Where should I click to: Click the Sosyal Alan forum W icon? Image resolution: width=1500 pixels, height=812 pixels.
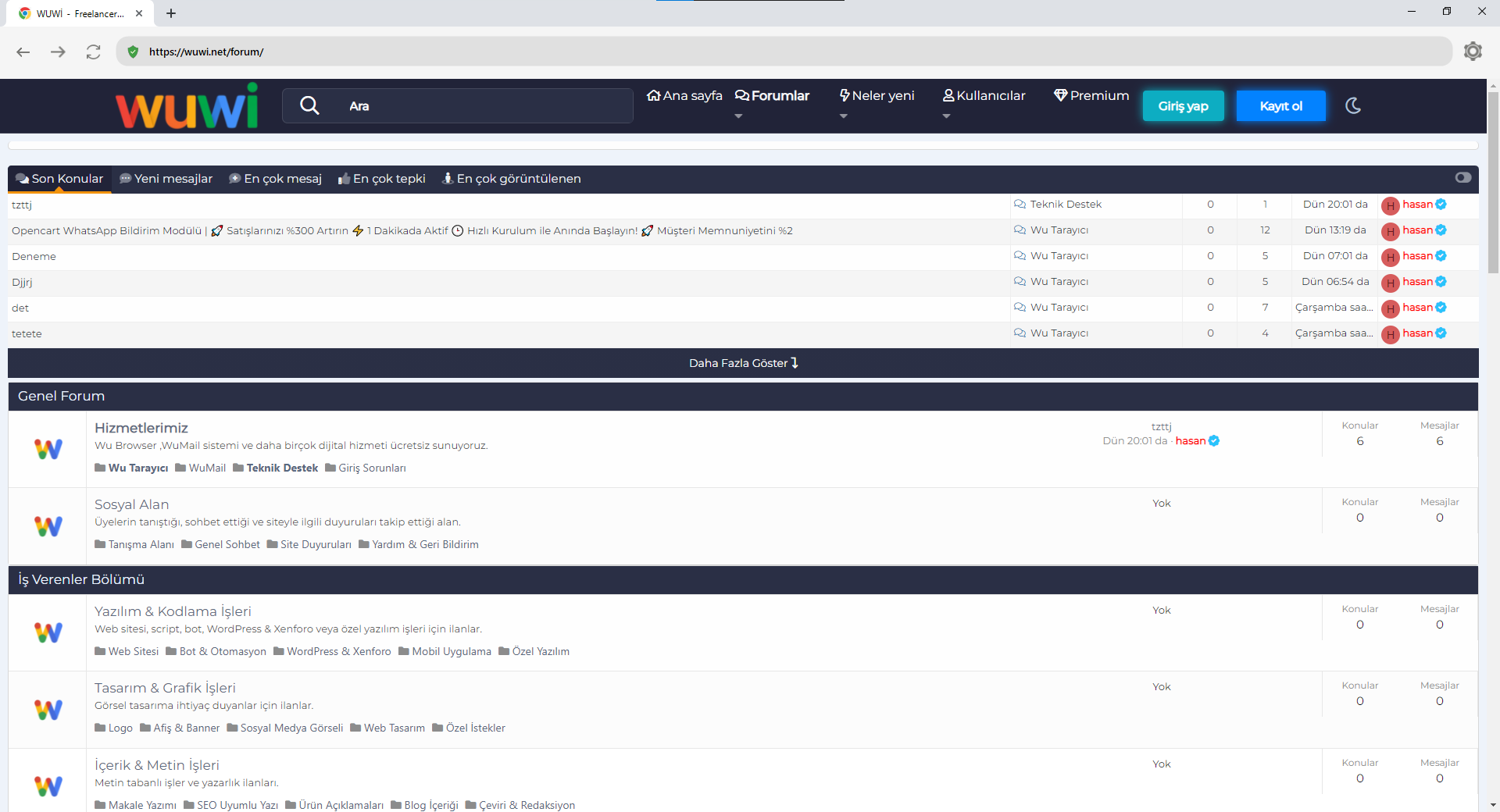point(48,526)
